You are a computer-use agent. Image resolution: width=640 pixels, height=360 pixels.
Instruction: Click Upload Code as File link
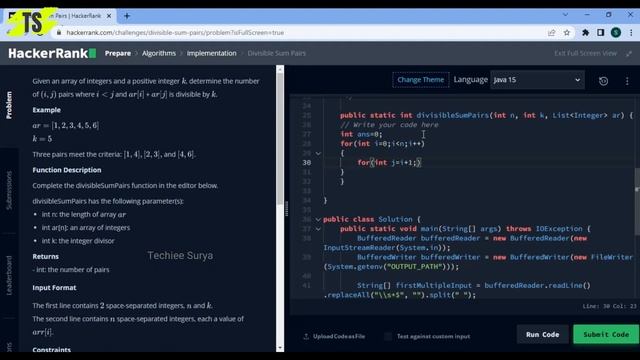[339, 336]
